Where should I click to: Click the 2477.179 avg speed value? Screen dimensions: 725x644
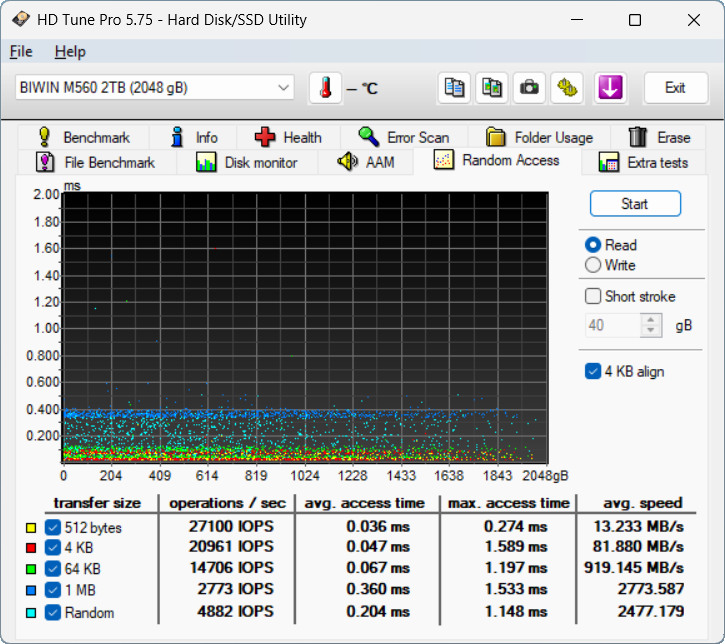[x=651, y=611]
